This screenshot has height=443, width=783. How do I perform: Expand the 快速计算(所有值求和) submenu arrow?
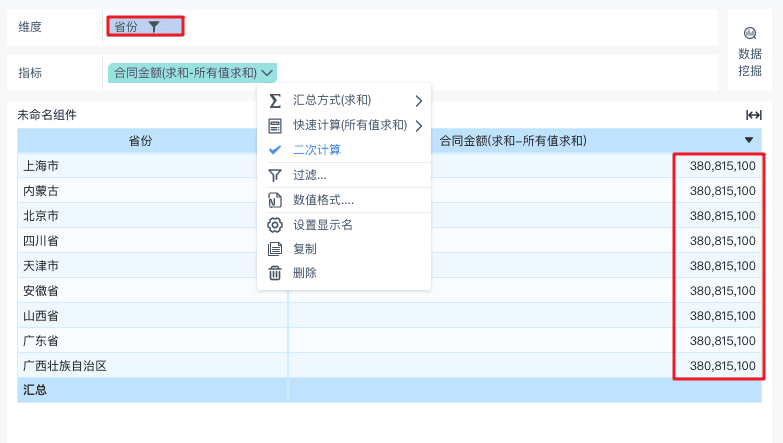[419, 125]
